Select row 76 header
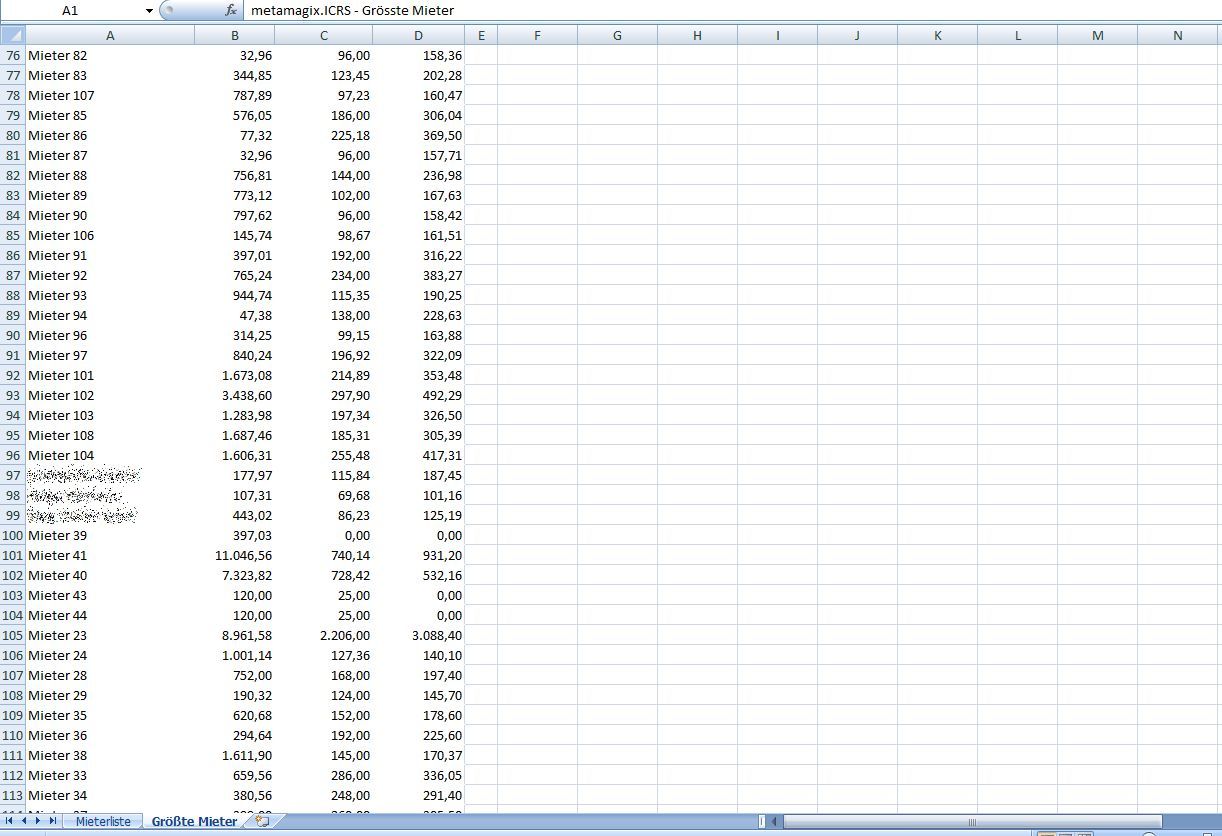Screen dimensions: 1222x836 click(x=12, y=56)
